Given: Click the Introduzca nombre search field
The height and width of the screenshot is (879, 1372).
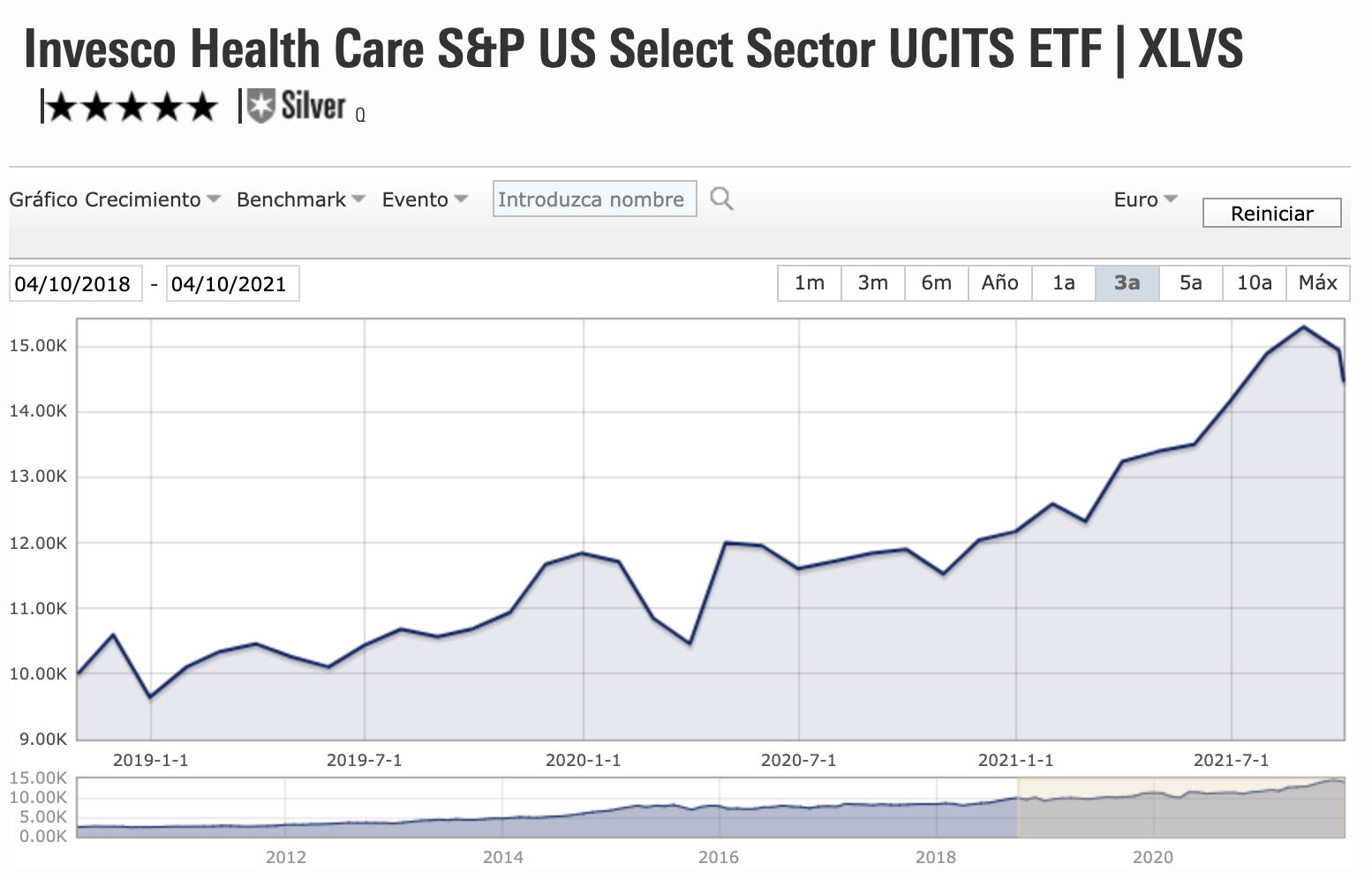Looking at the screenshot, I should tap(593, 199).
